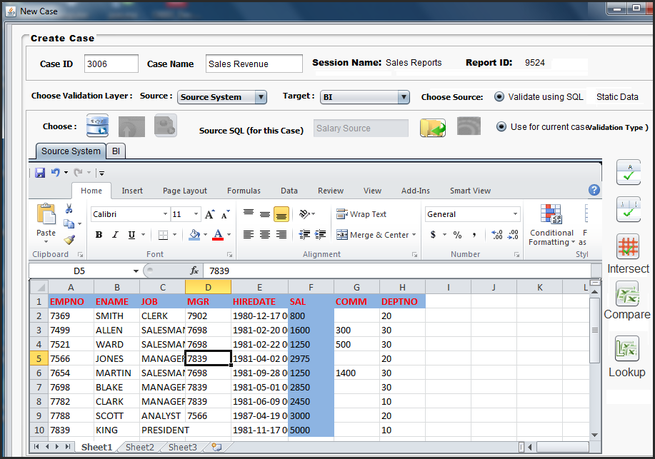Switch to the BI tab

point(116,151)
